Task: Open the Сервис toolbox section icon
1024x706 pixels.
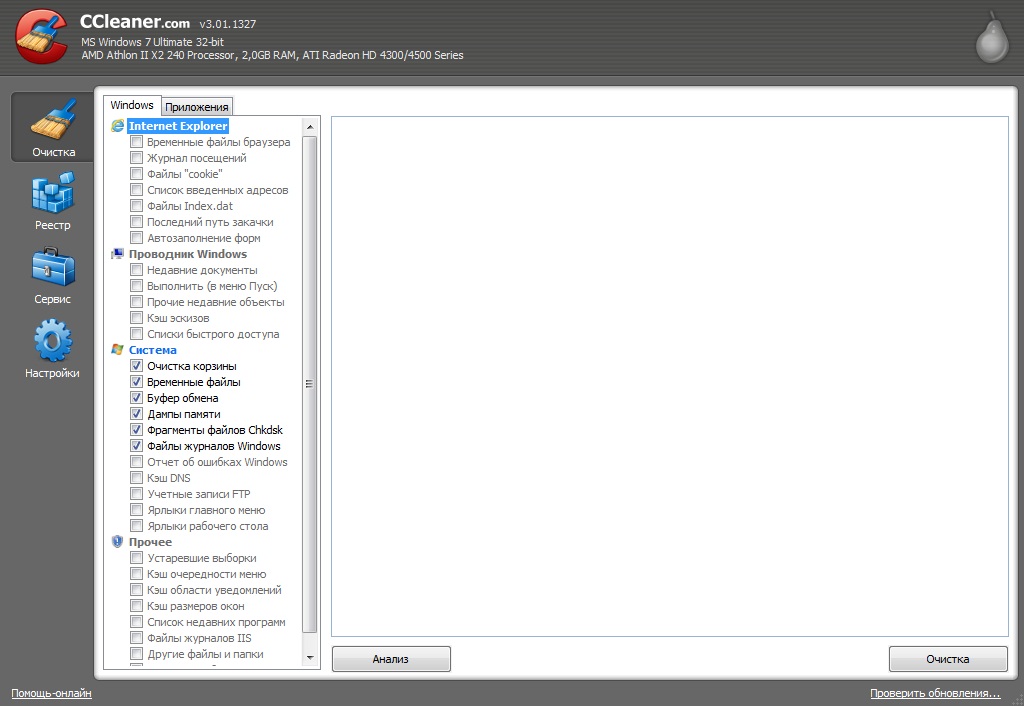Action: (x=52, y=267)
